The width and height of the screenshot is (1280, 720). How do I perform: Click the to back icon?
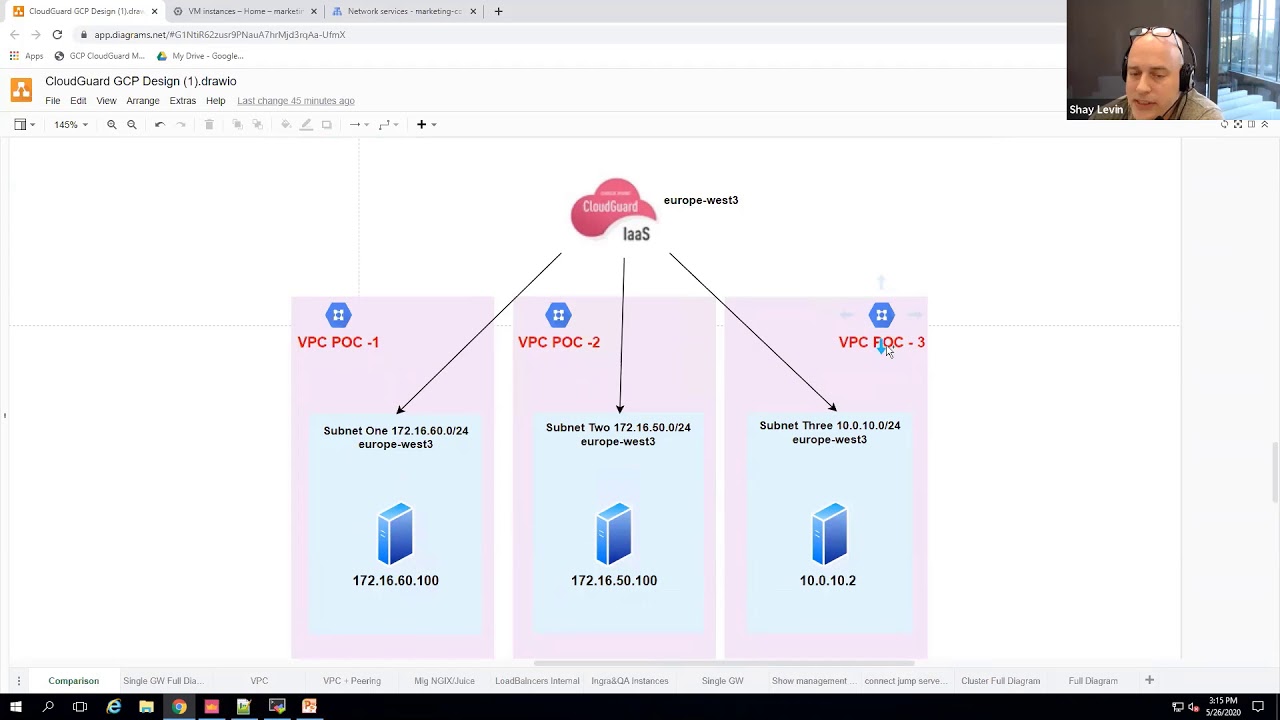(257, 124)
